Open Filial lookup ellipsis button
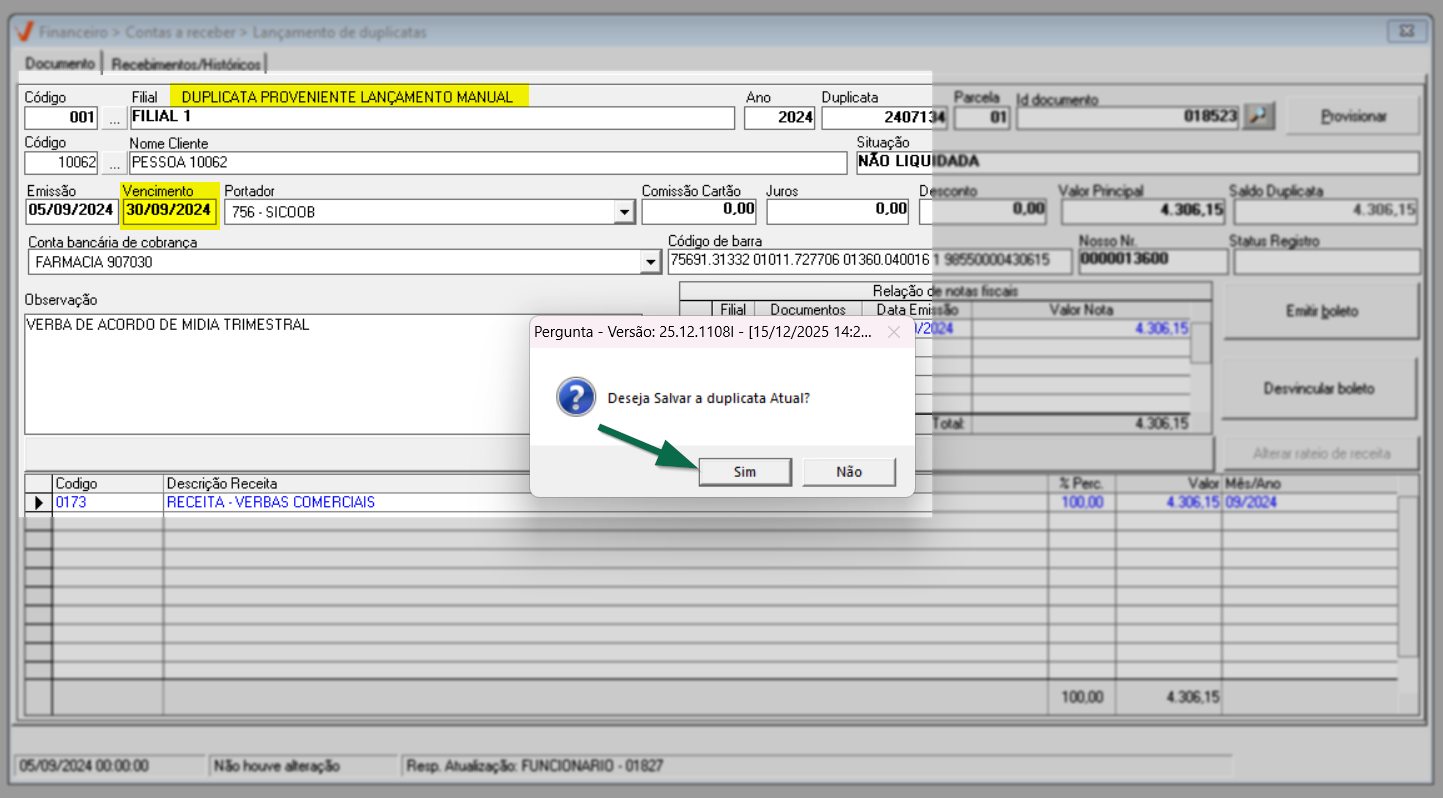The image size is (1443, 798). coord(115,118)
